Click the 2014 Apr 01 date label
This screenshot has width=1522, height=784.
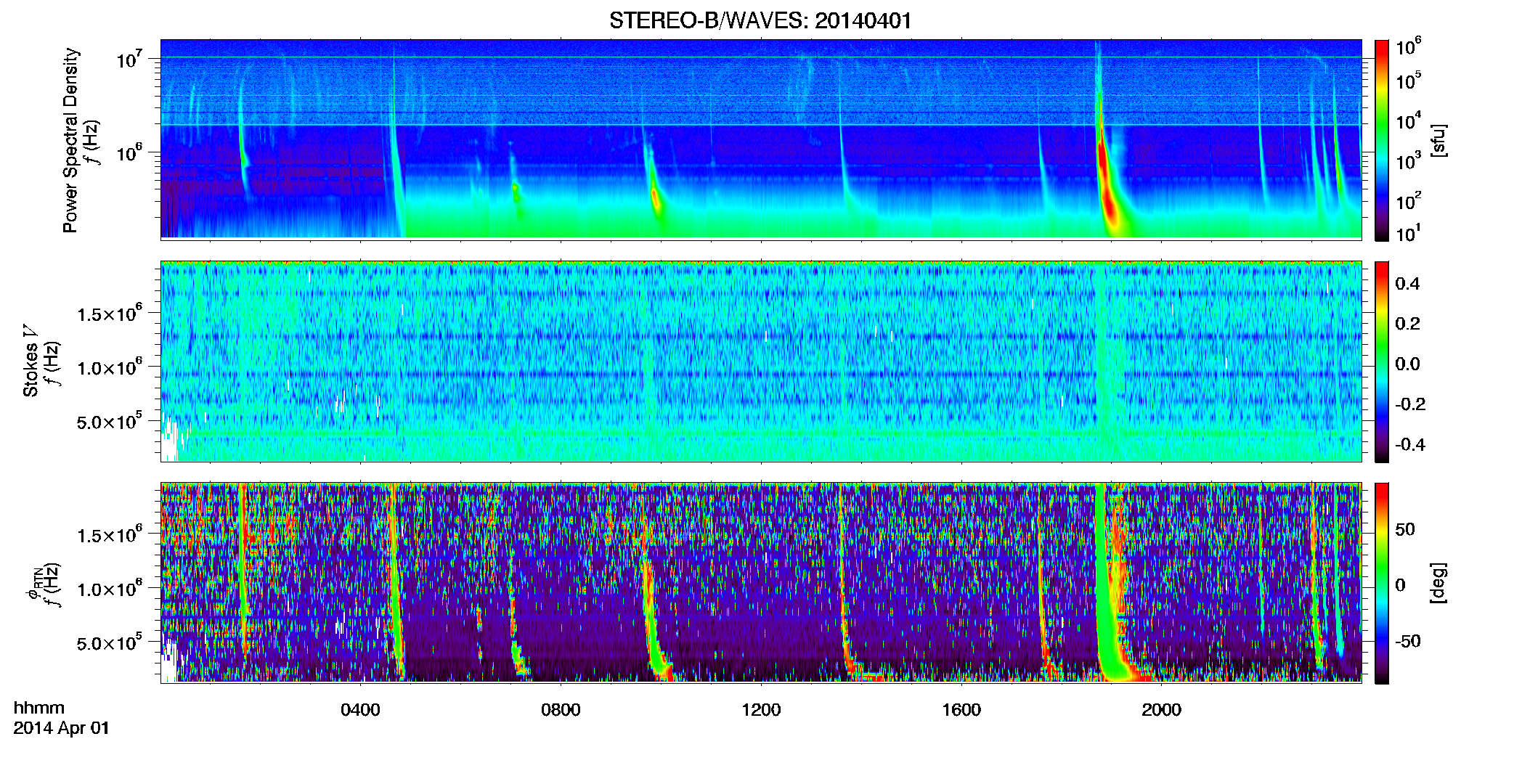point(62,728)
